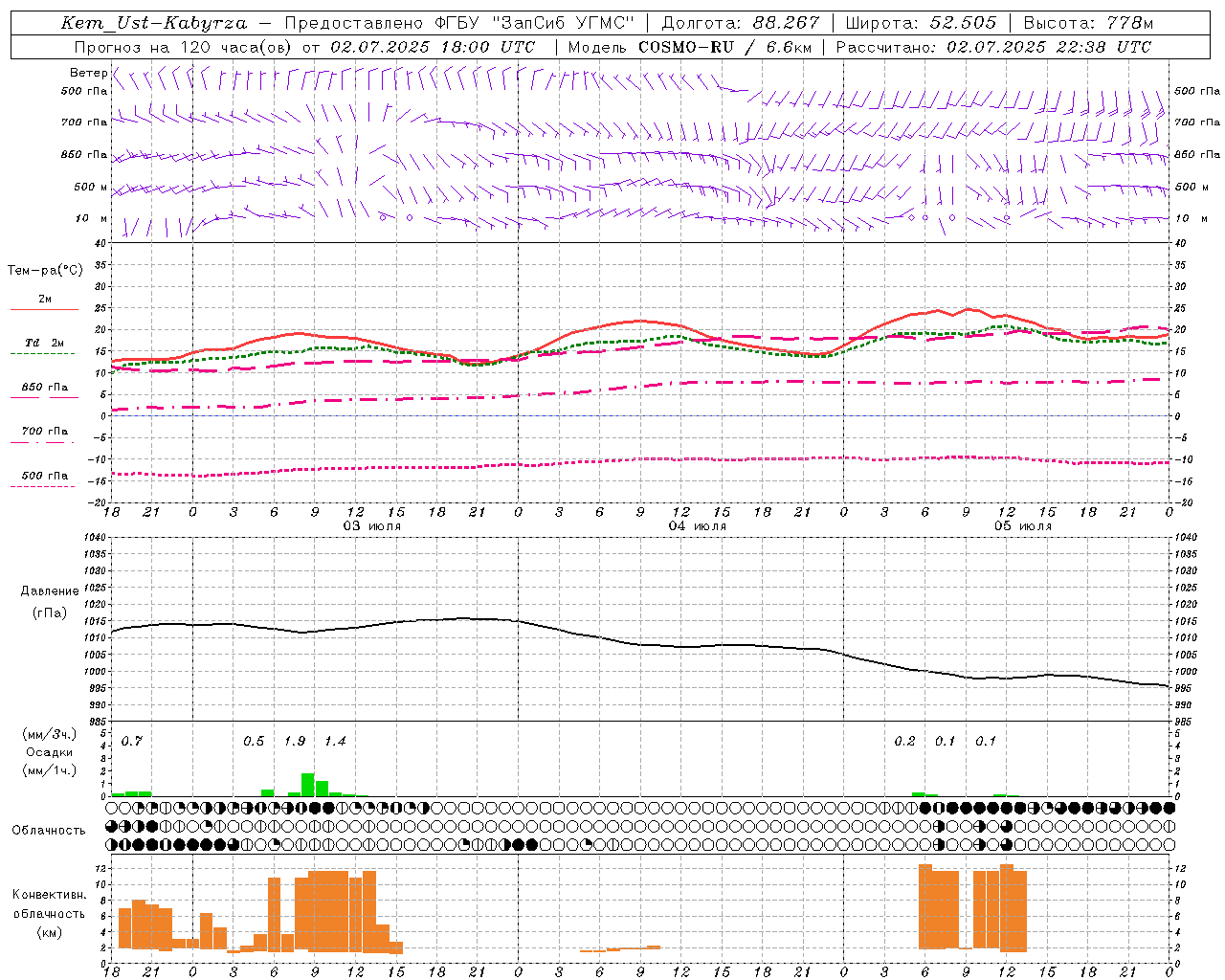Click the 1.4 precipitation total value

pos(335,742)
